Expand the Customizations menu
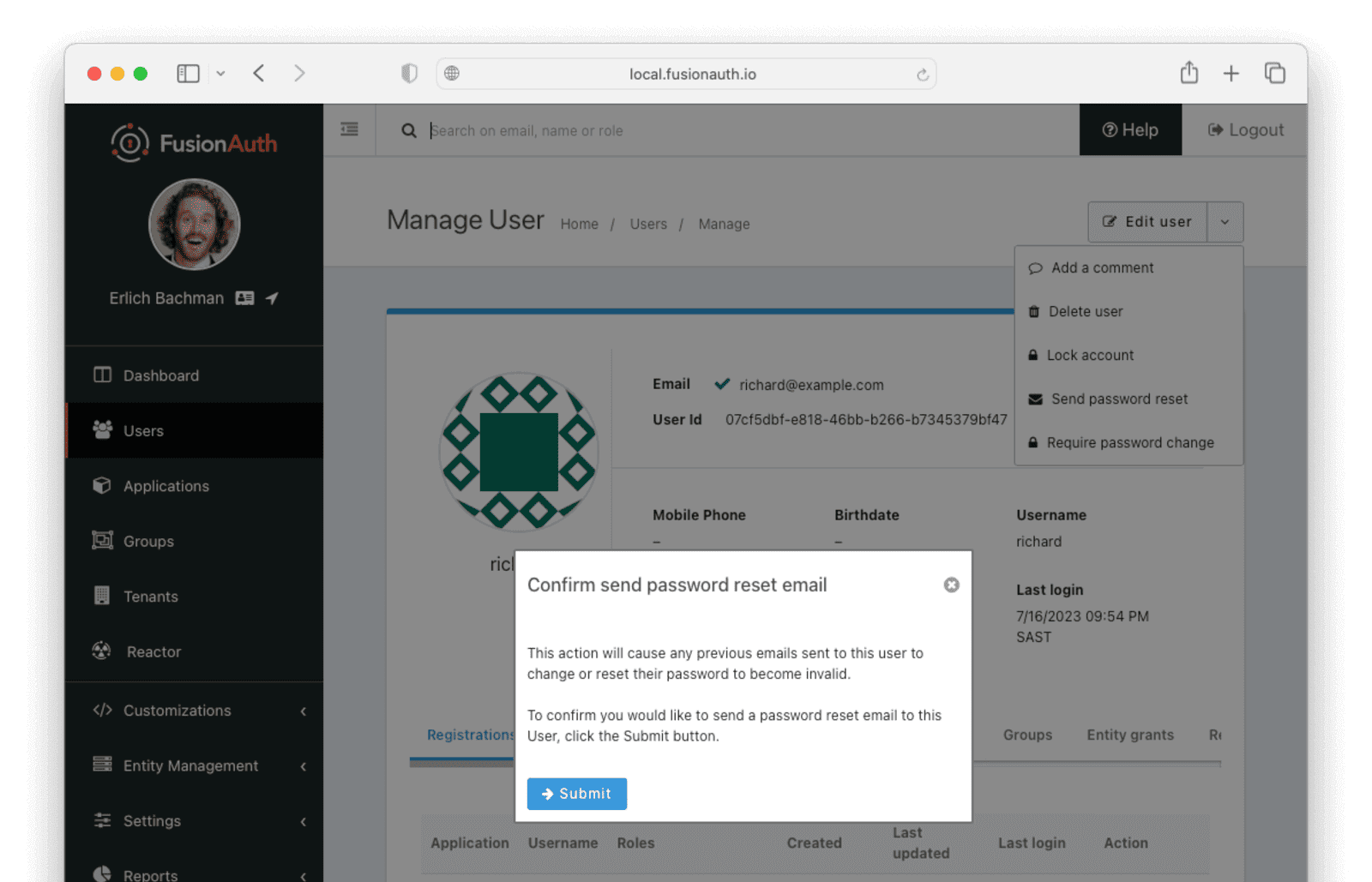The height and width of the screenshot is (882, 1372). point(195,711)
